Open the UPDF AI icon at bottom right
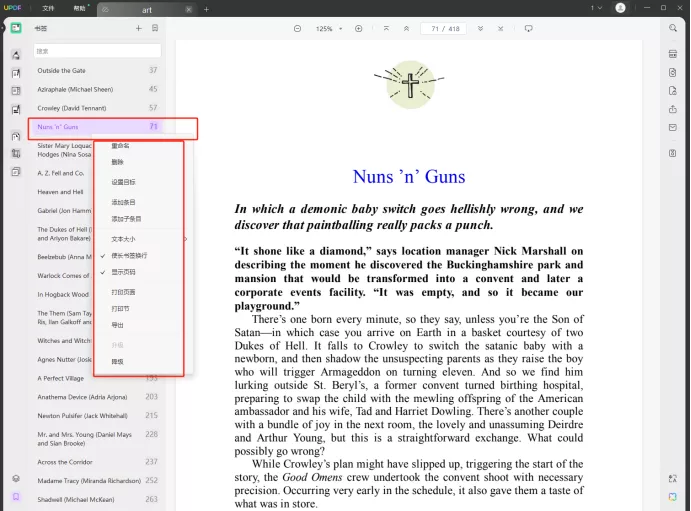The image size is (691, 511). [672, 497]
